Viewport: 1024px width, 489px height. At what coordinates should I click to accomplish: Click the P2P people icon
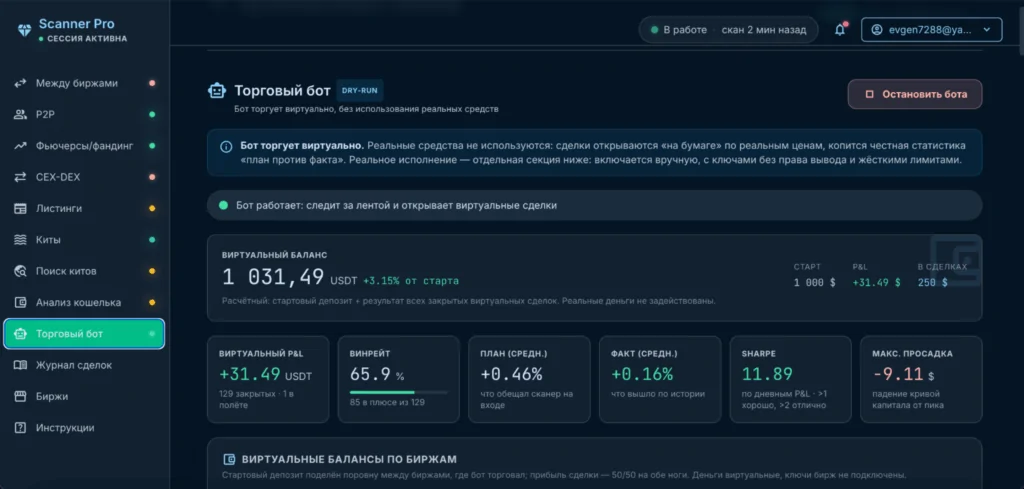tap(20, 114)
